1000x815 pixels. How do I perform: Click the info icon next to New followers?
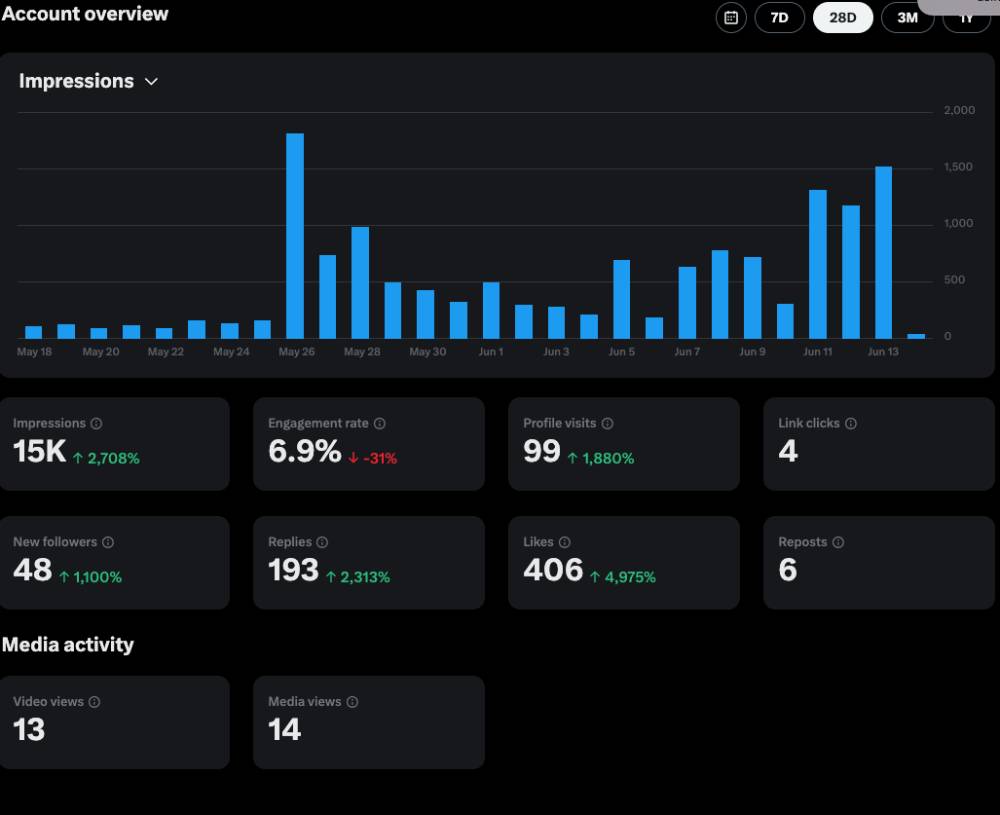108,542
